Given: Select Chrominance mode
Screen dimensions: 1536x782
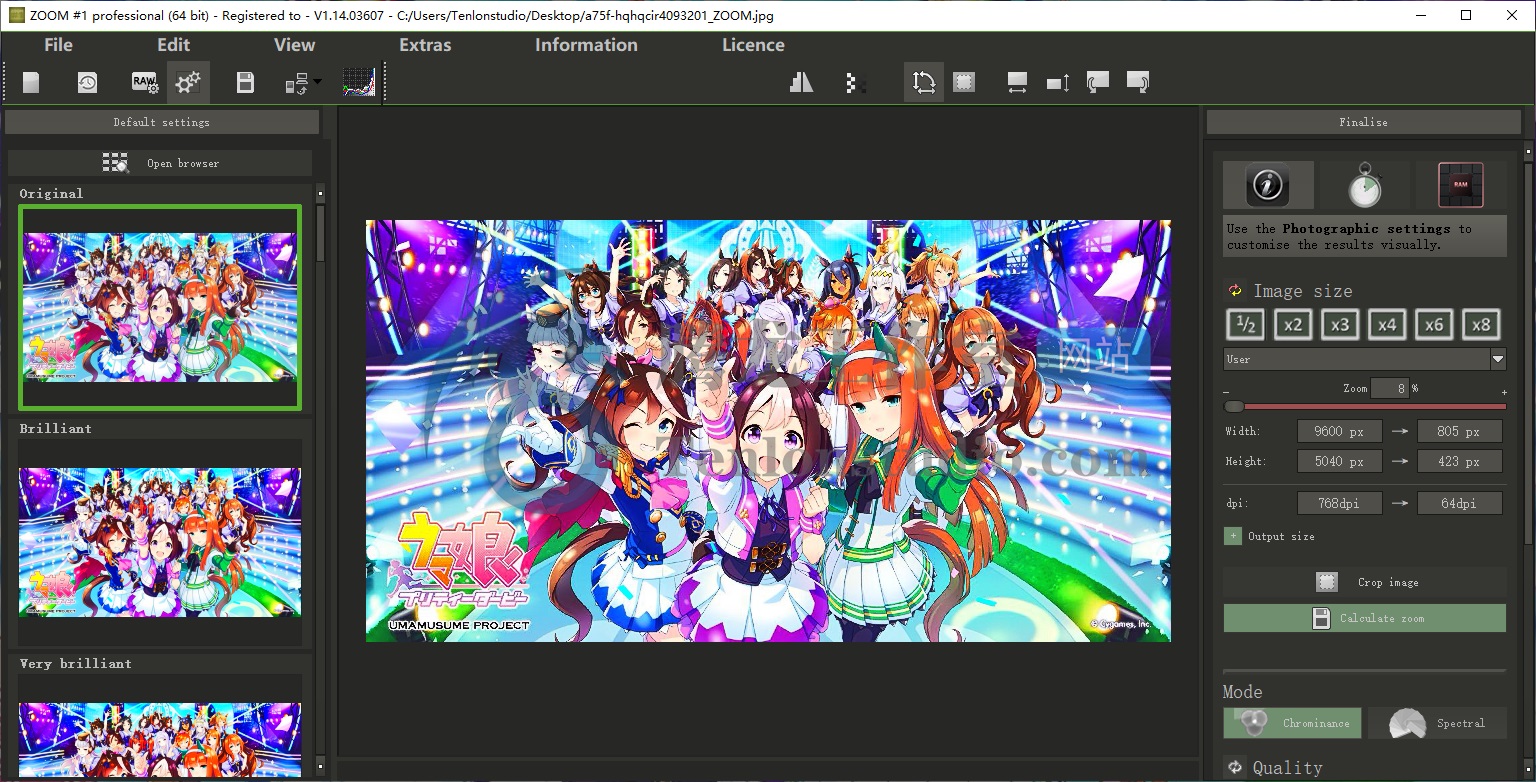Looking at the screenshot, I should [x=1292, y=723].
